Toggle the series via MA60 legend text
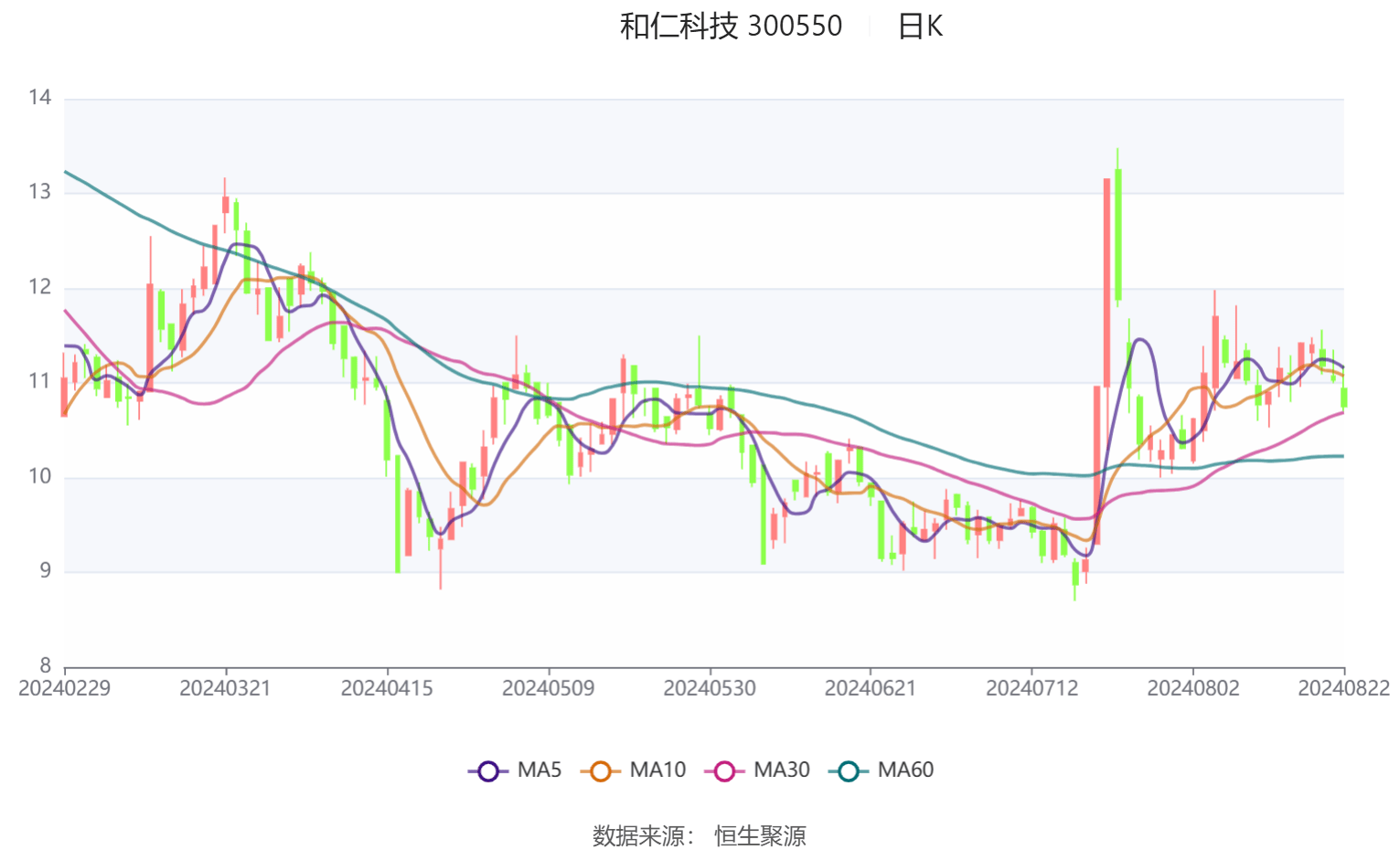The width and height of the screenshot is (1400, 850). [x=904, y=770]
